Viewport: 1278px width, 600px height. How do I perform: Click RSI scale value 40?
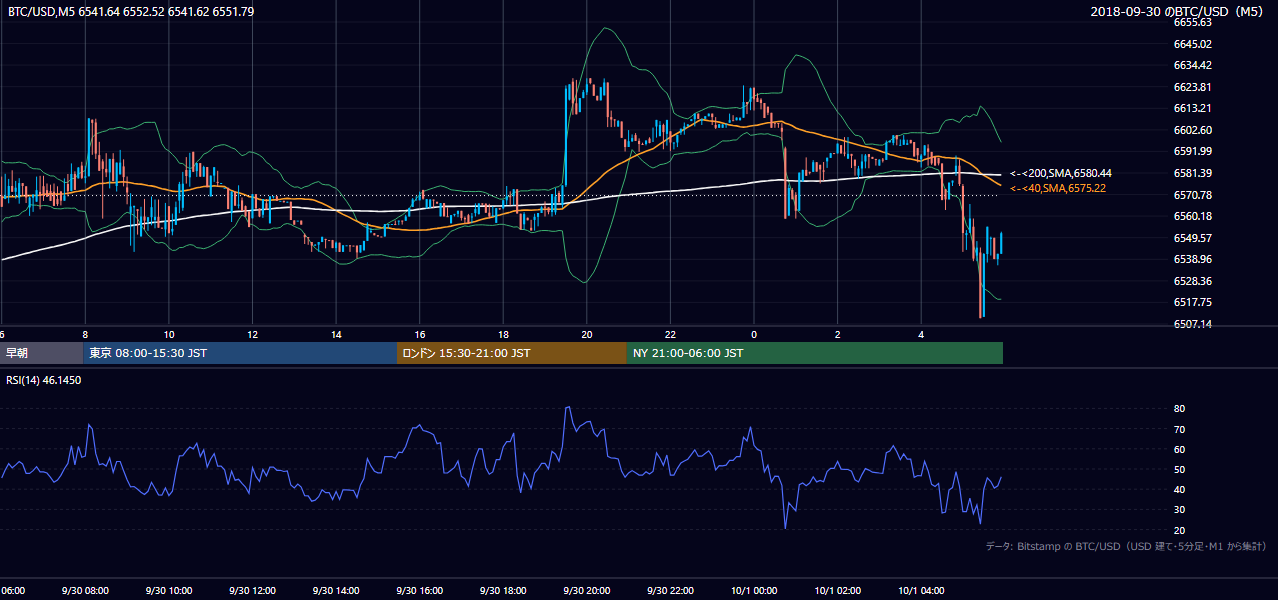1180,489
